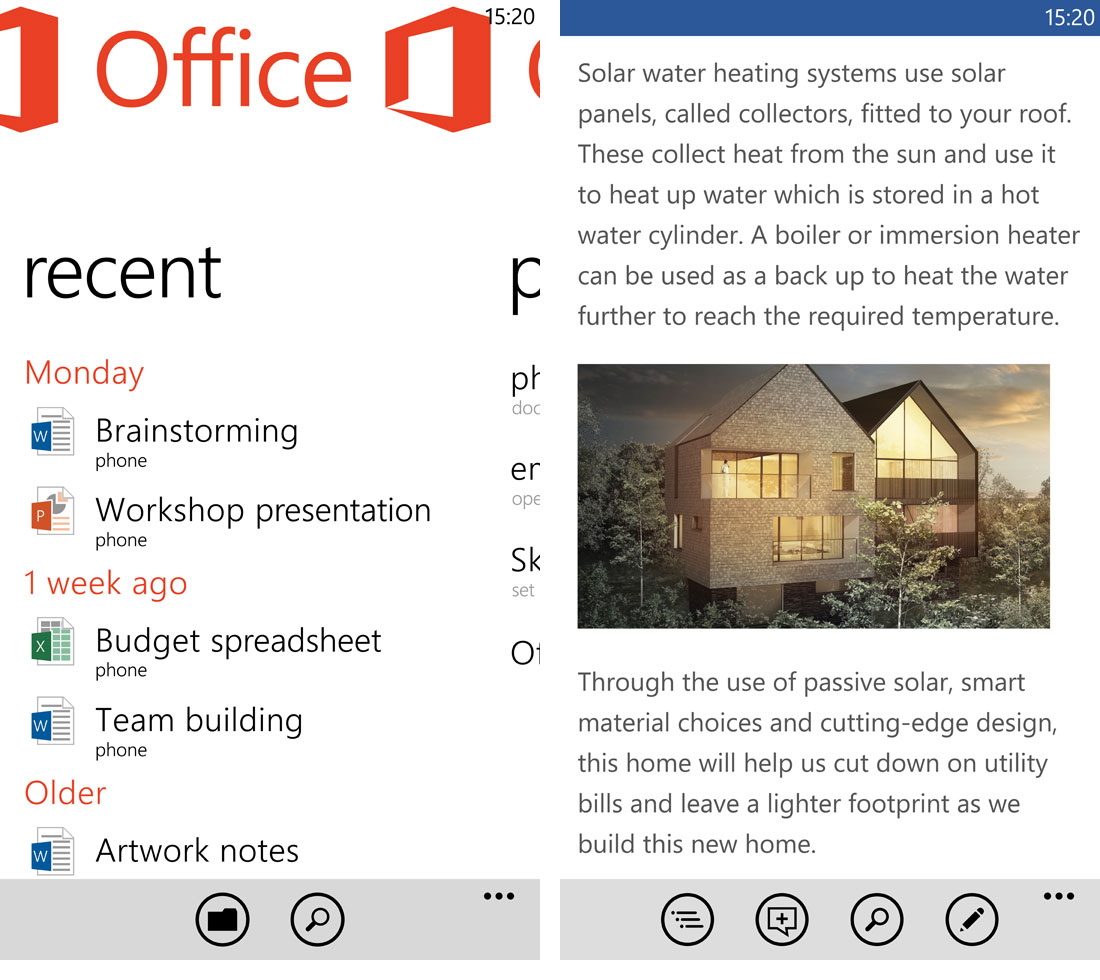This screenshot has height=980, width=1100.
Task: Tap the Older group header
Action: point(65,793)
